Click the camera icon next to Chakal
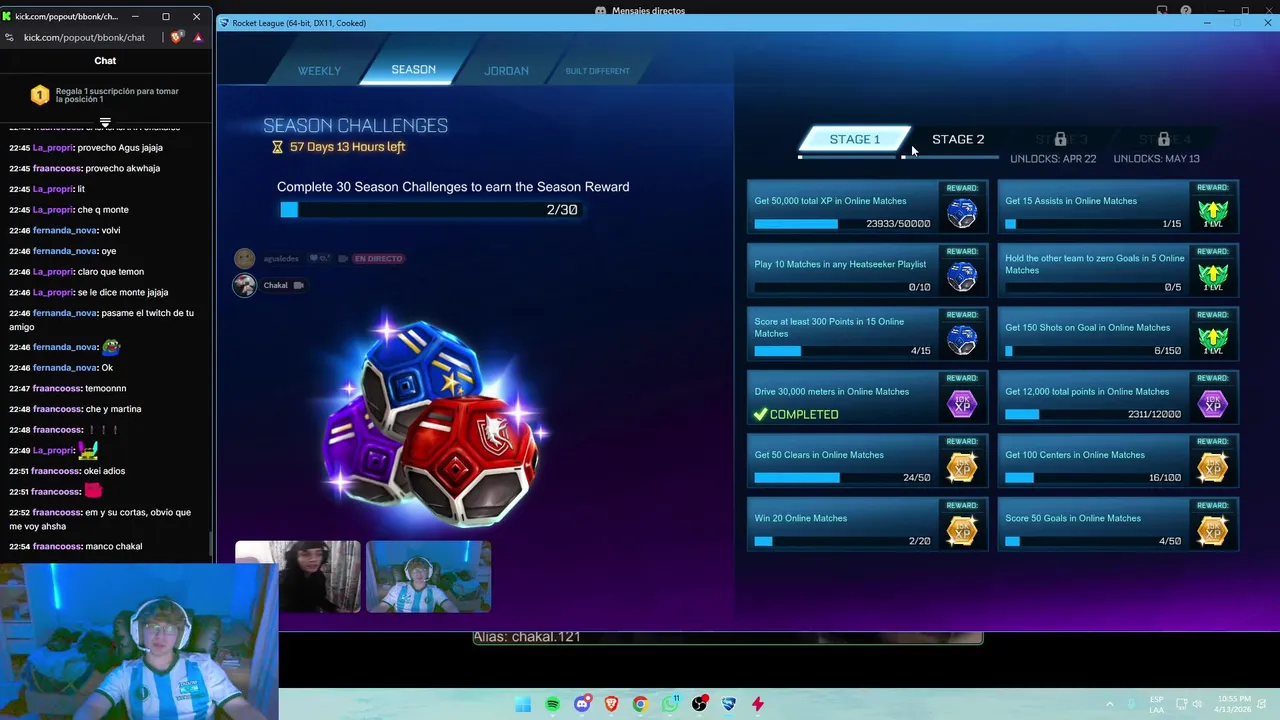1280x720 pixels. [x=298, y=285]
